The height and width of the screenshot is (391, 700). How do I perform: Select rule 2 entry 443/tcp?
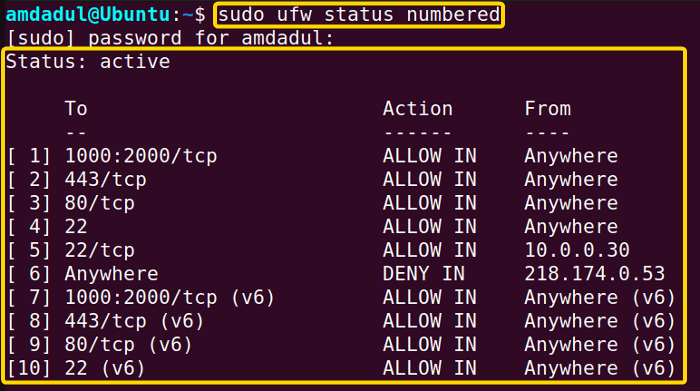[105, 179]
